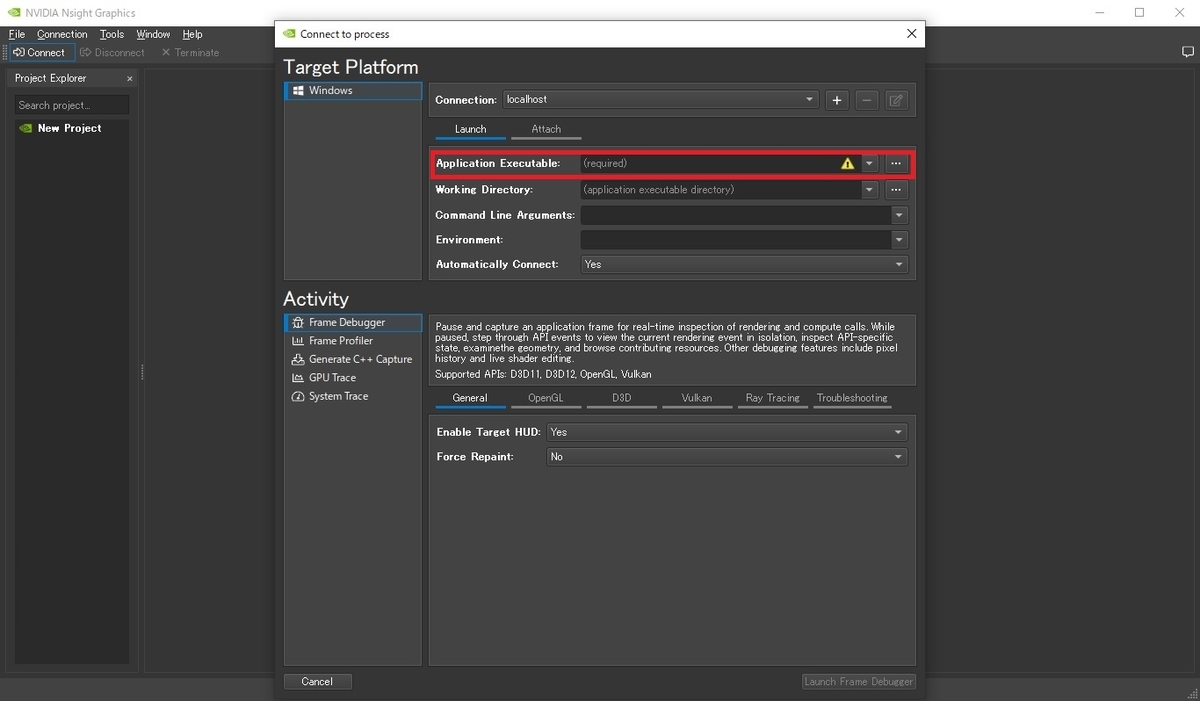The image size is (1200, 701).
Task: Close the Connect to process dialog
Action: click(911, 33)
